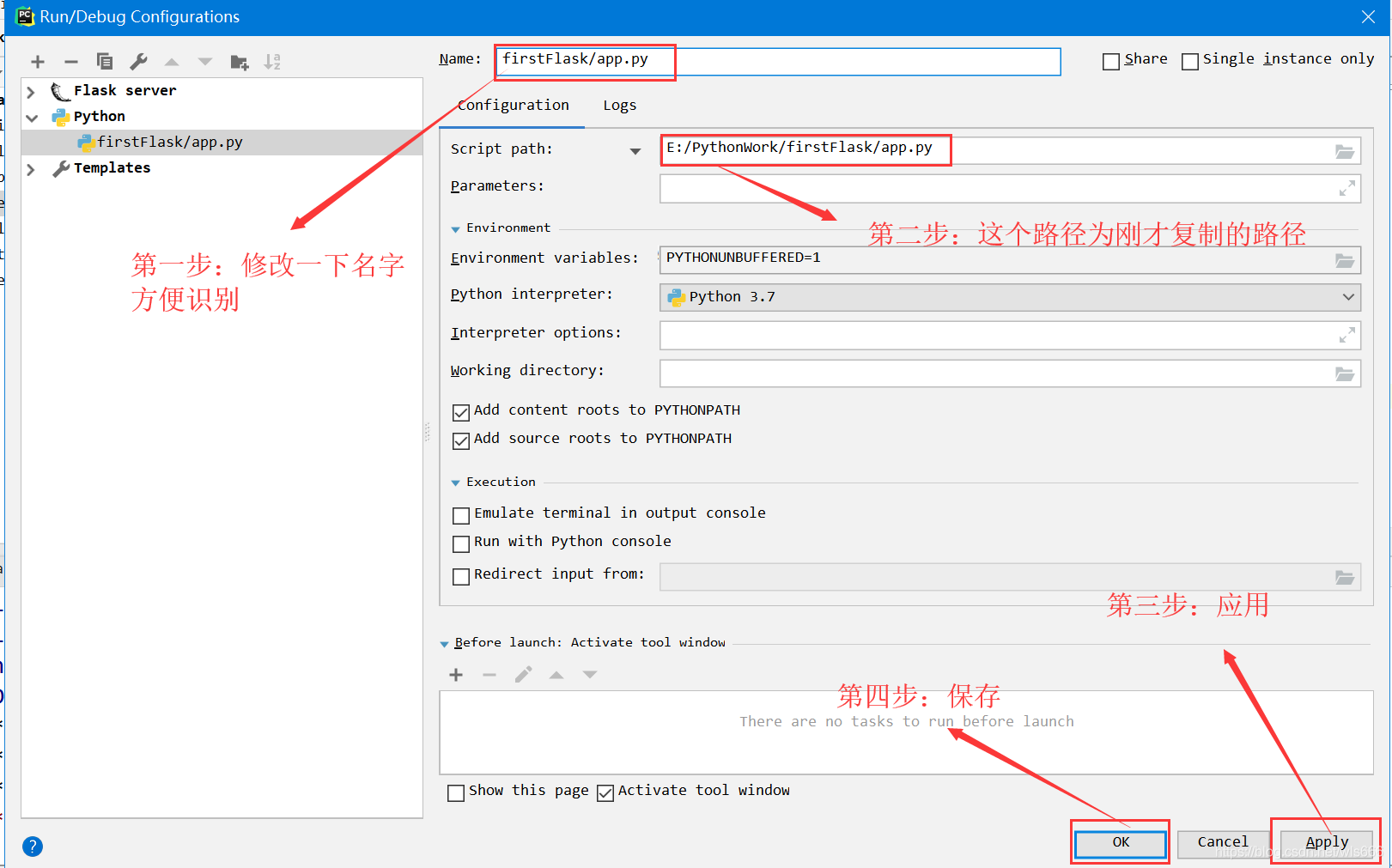This screenshot has width=1392, height=868.
Task: Enable the Share checkbox
Action: pyautogui.click(x=1110, y=61)
